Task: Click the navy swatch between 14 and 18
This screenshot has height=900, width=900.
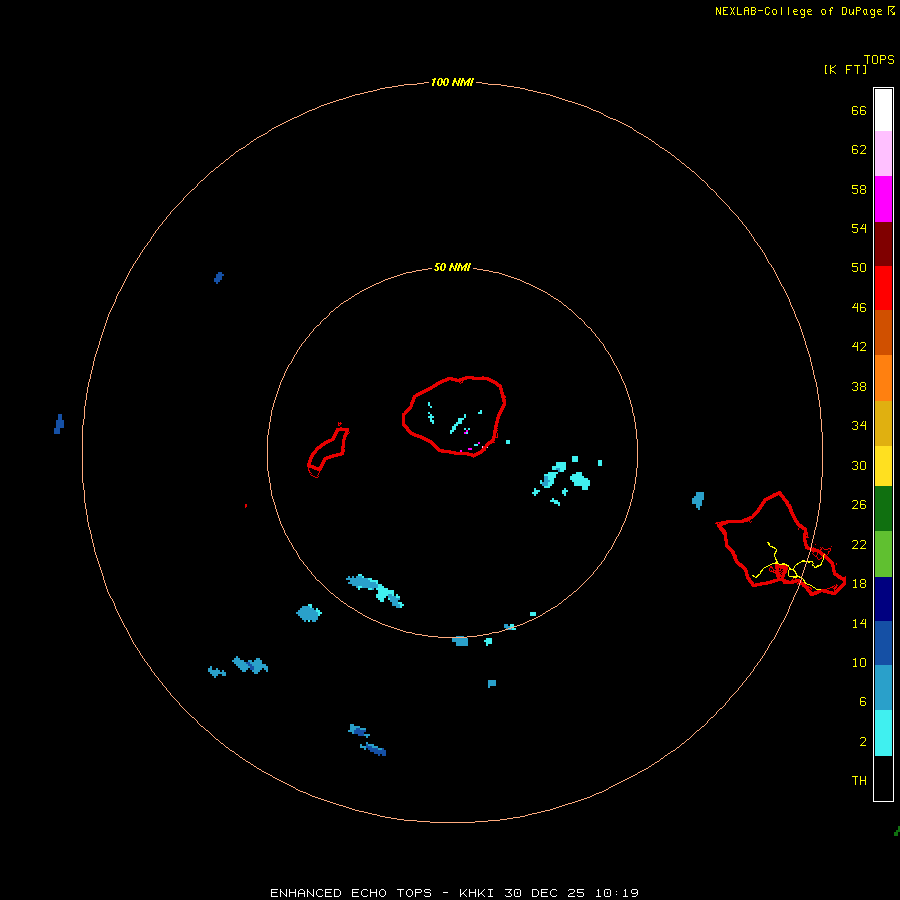Action: tap(883, 599)
